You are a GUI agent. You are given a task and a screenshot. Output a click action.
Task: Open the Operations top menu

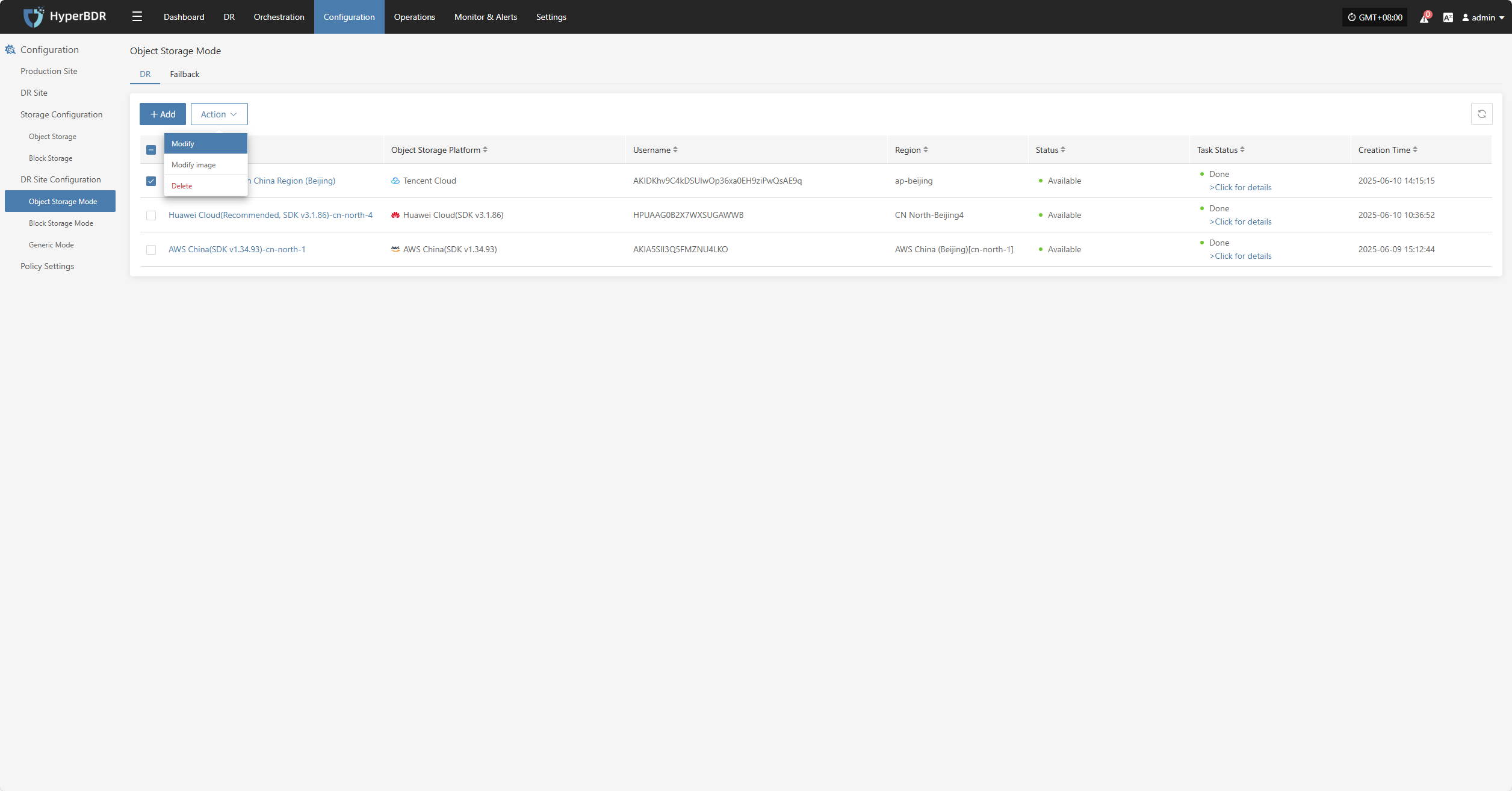[x=415, y=17]
